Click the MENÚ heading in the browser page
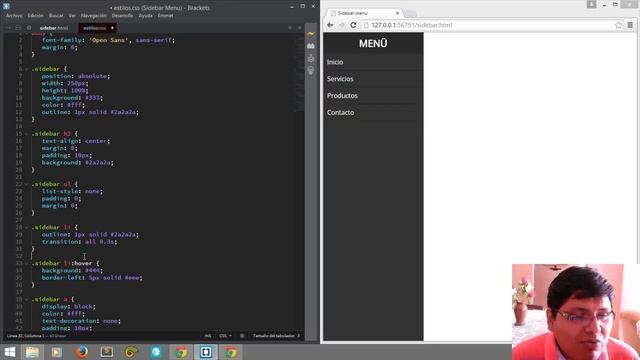640x360 pixels. [x=373, y=44]
